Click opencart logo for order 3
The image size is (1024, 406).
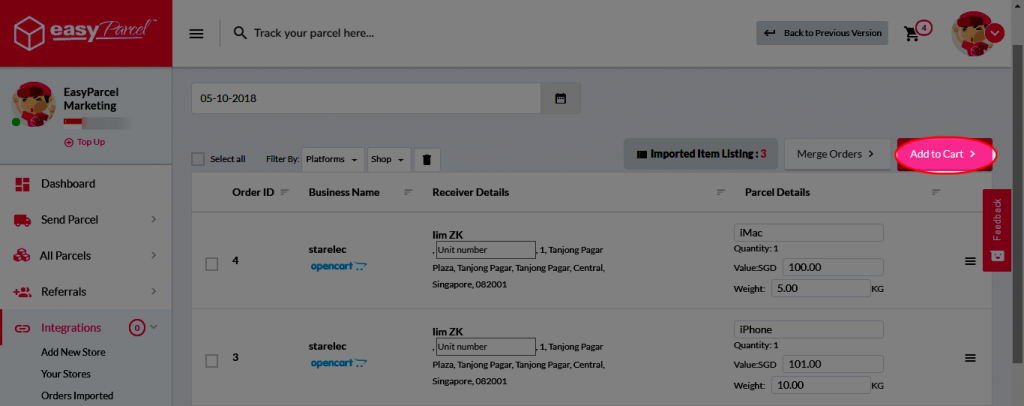338,363
